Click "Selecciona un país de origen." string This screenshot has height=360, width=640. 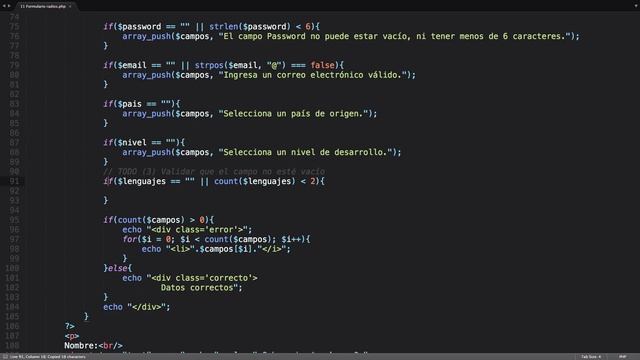[294, 113]
